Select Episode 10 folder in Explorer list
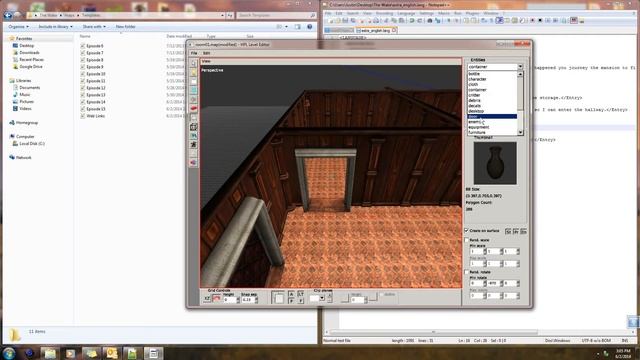640x360 pixels. [96, 74]
